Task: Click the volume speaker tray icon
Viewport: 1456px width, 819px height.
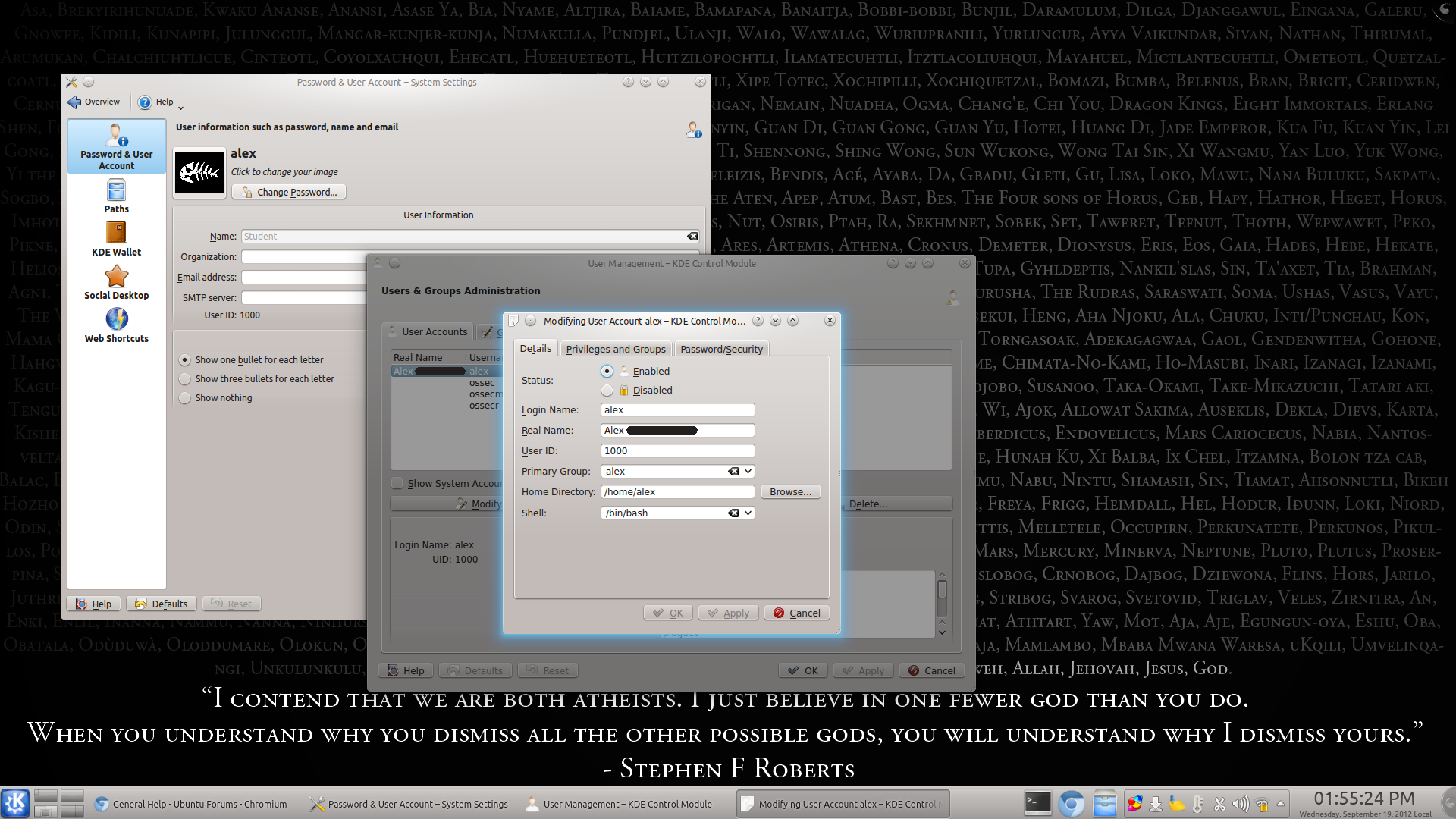Action: (x=1240, y=804)
